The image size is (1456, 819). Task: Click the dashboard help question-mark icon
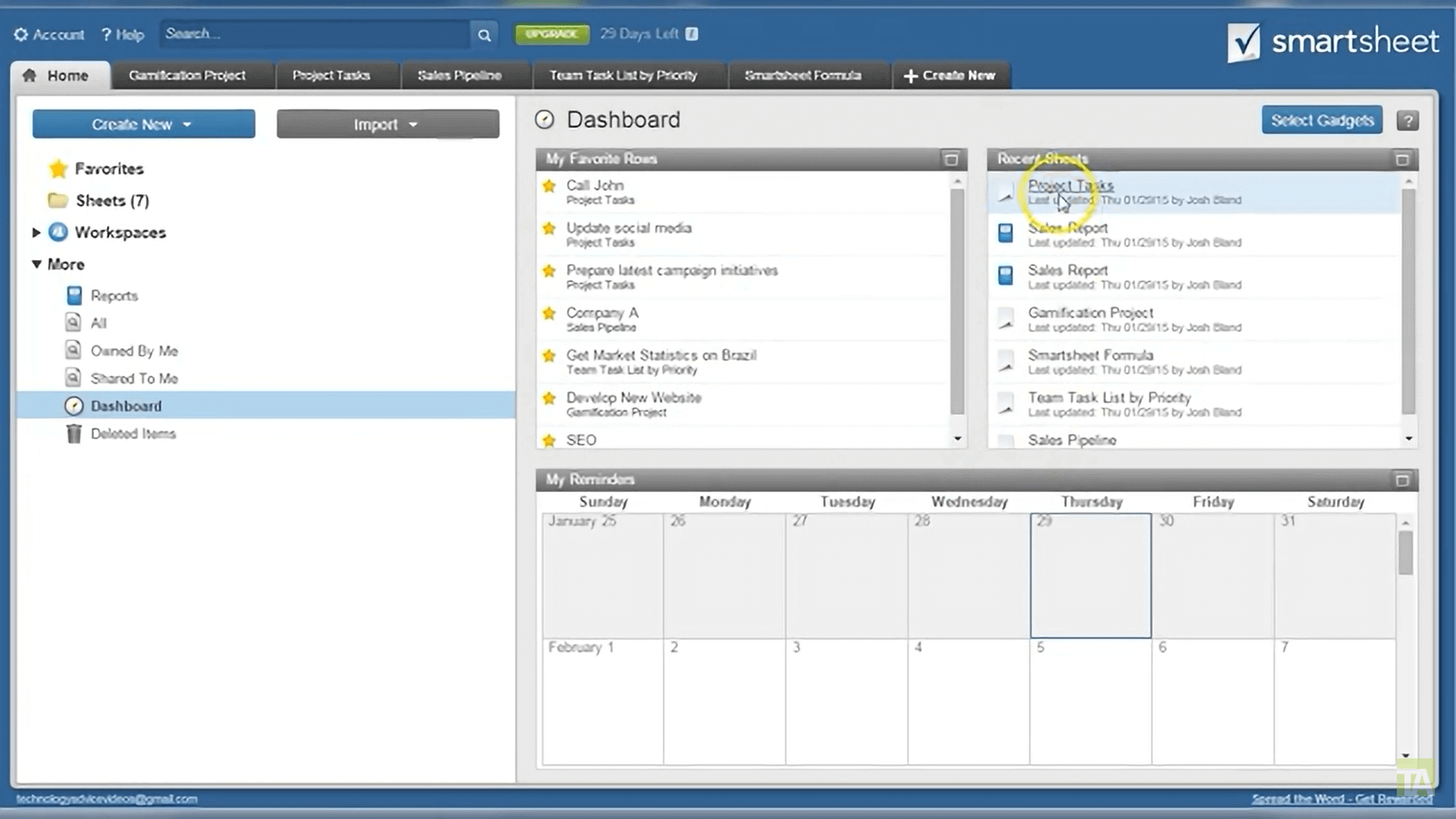pos(1407,121)
